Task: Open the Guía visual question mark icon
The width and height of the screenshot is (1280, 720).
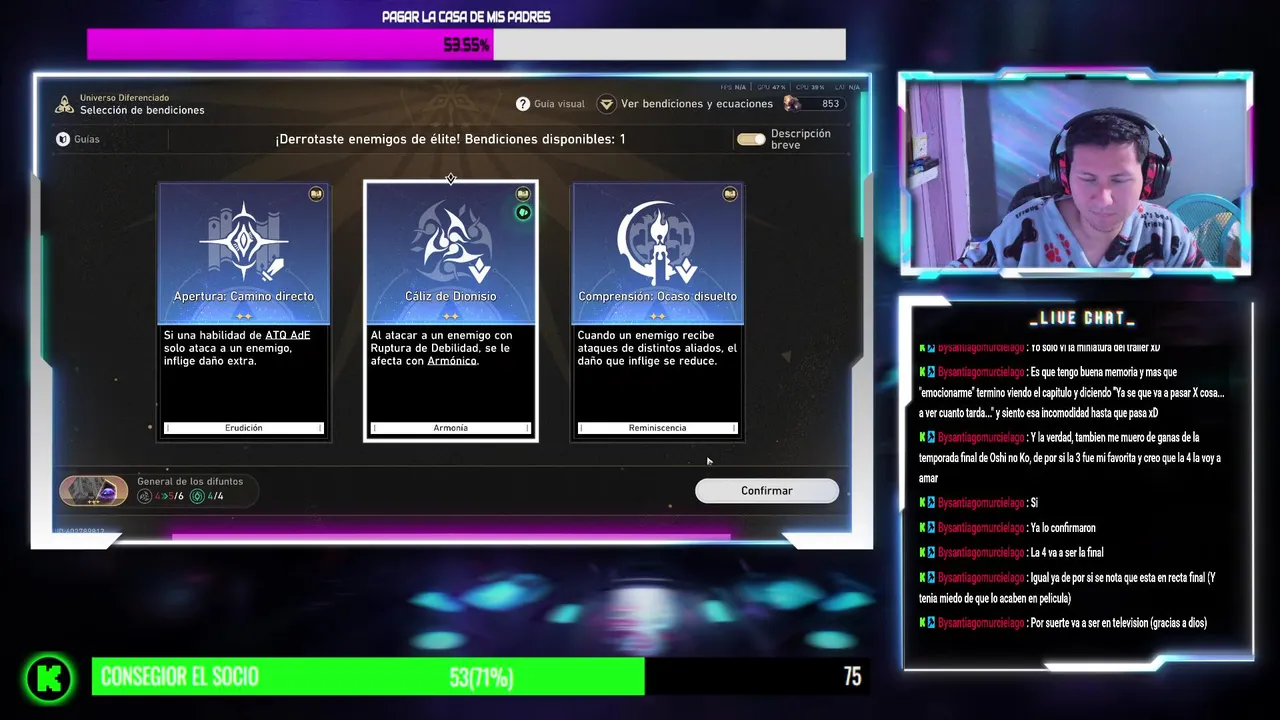Action: [522, 104]
